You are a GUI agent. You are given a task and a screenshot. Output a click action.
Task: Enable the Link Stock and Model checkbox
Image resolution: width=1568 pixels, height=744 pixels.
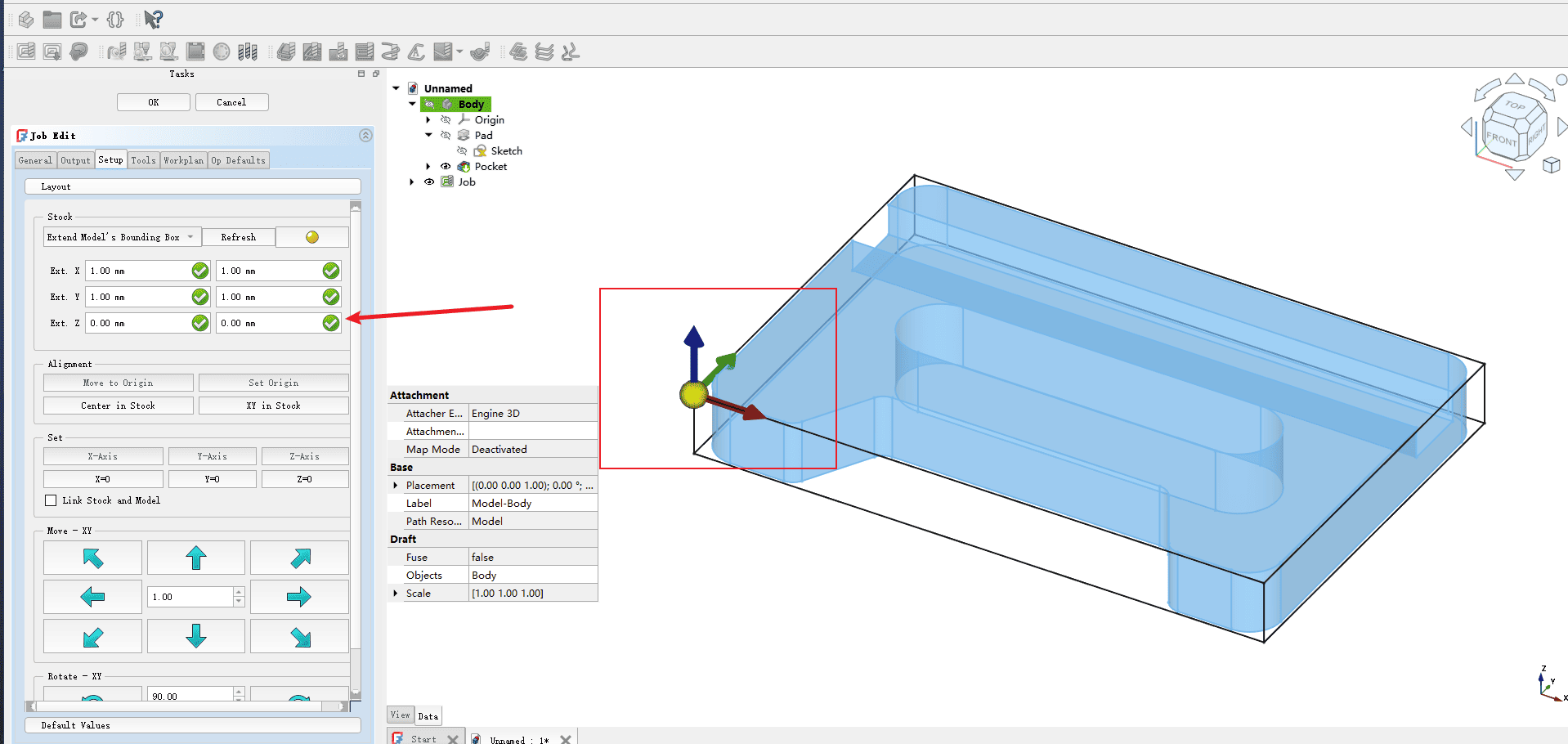[52, 500]
